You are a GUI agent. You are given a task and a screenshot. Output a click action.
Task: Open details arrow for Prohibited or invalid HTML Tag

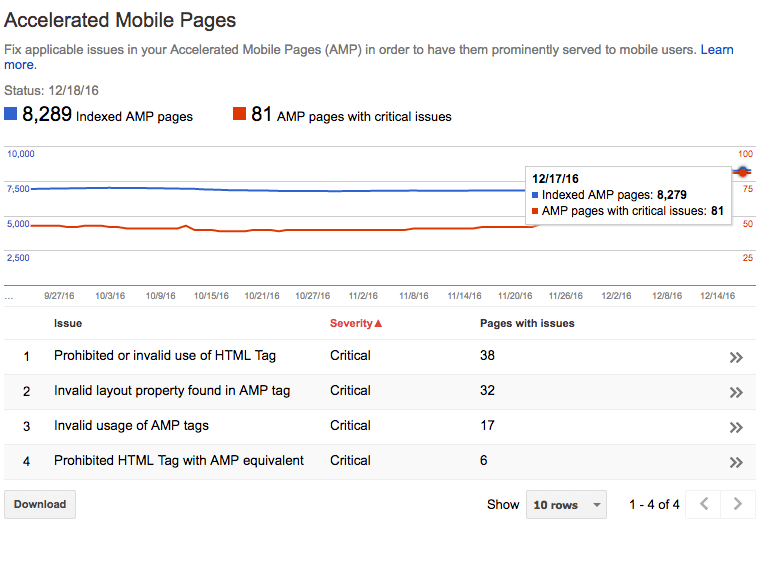click(x=736, y=357)
